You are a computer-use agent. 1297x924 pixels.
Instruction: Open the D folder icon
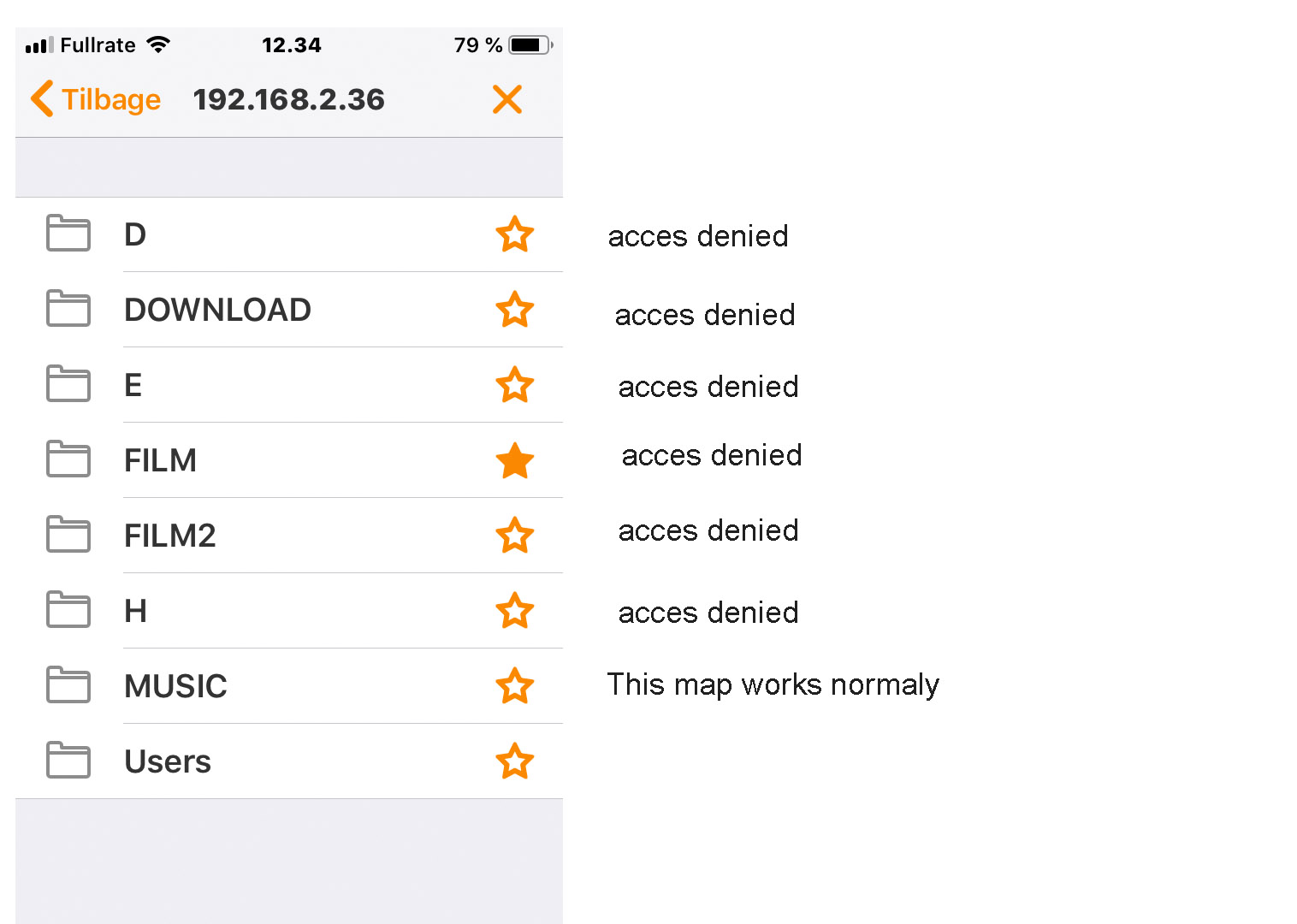[x=68, y=234]
